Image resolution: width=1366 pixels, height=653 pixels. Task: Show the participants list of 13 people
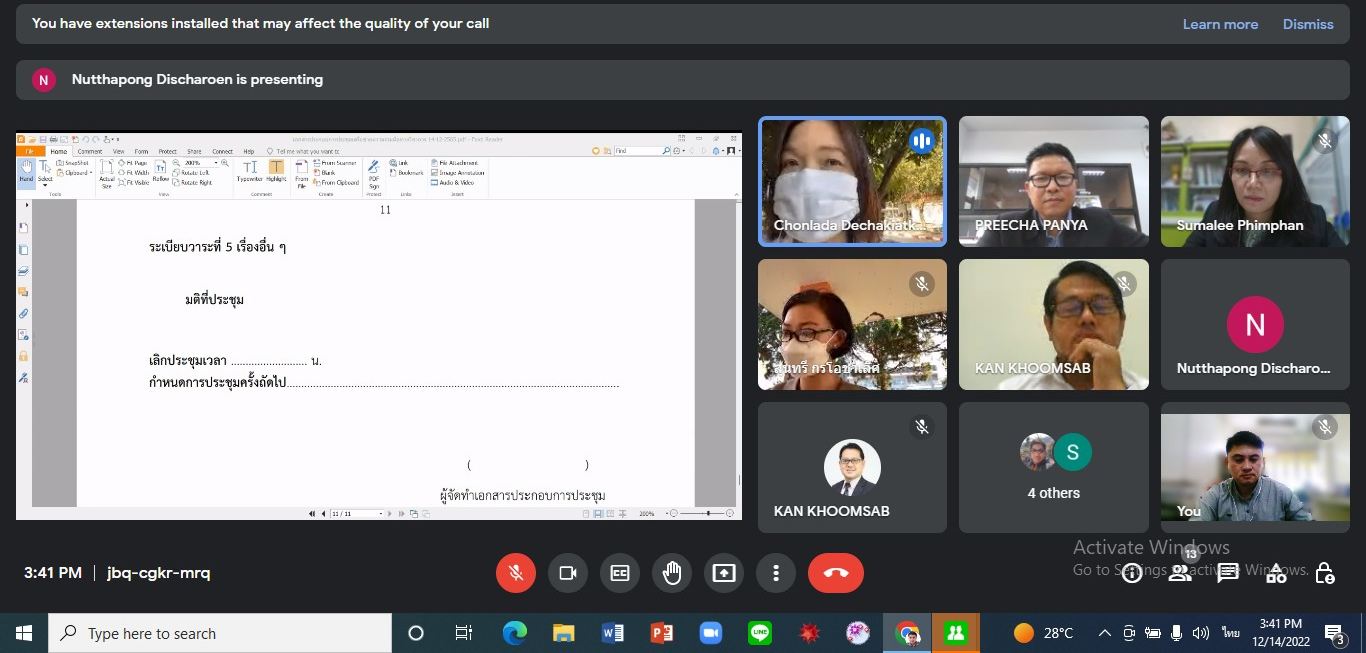(x=1180, y=573)
